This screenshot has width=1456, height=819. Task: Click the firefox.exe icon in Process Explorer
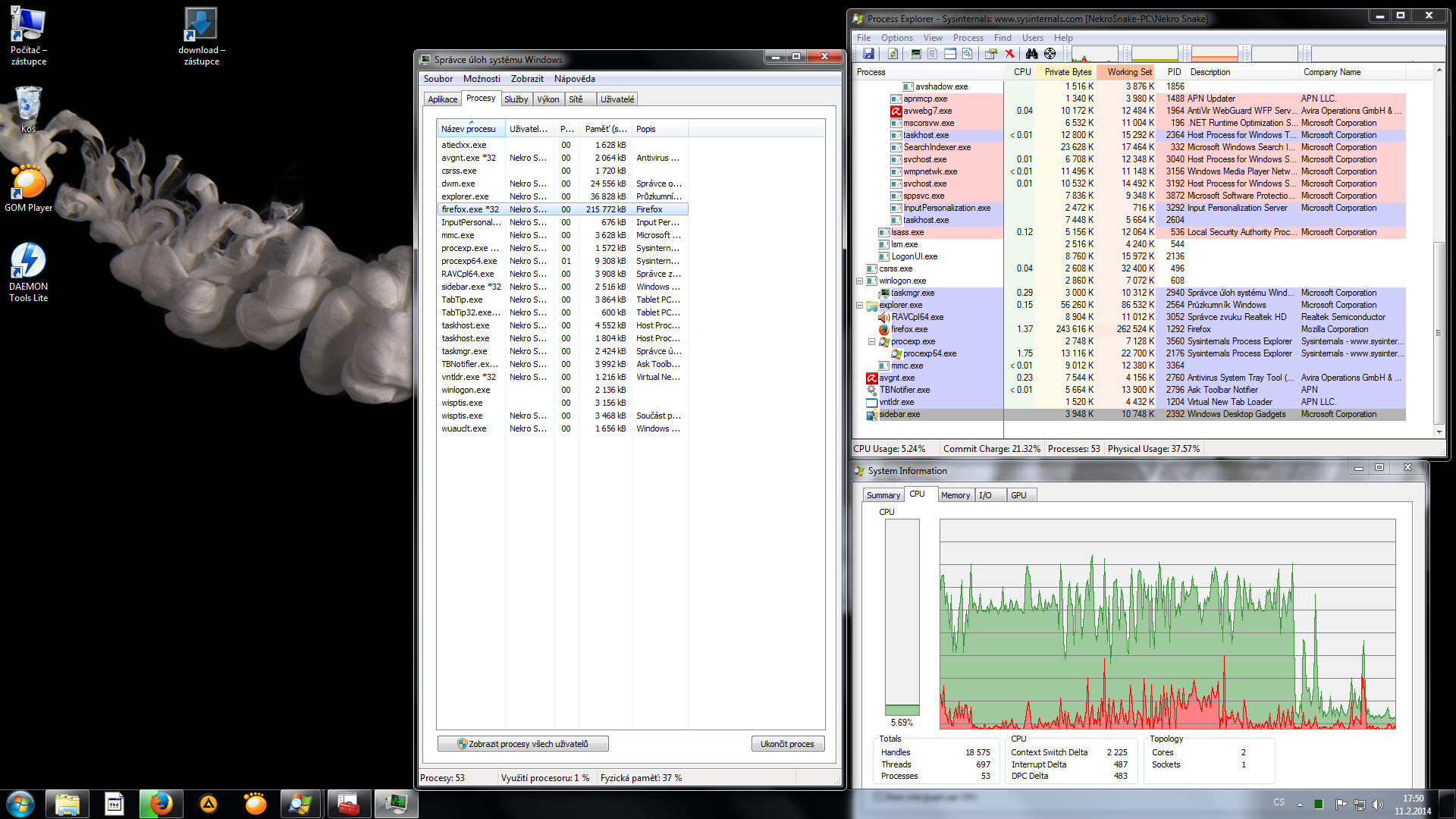(883, 329)
